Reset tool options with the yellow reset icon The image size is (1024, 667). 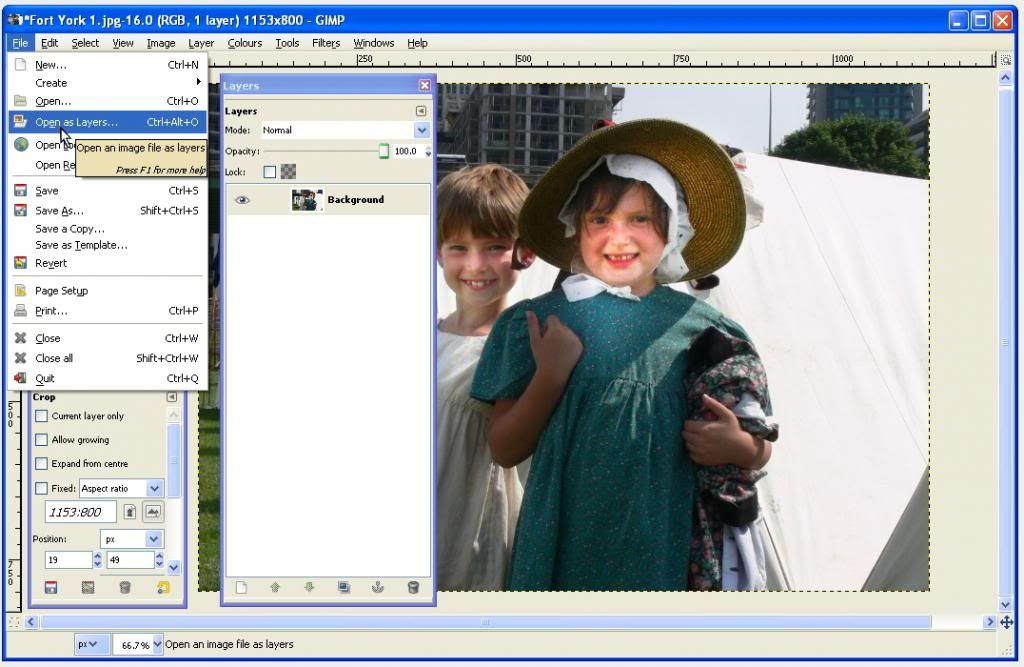(x=163, y=587)
